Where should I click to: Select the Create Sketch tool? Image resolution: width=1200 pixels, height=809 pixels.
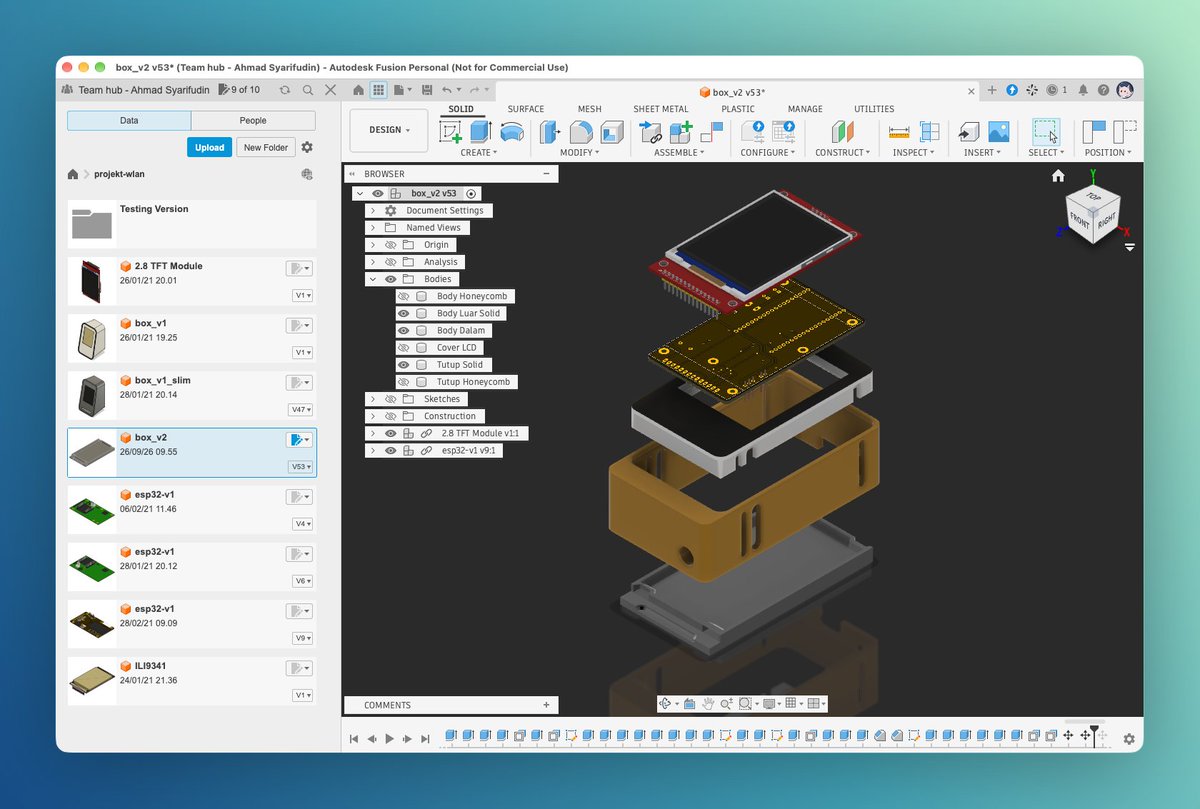(451, 131)
